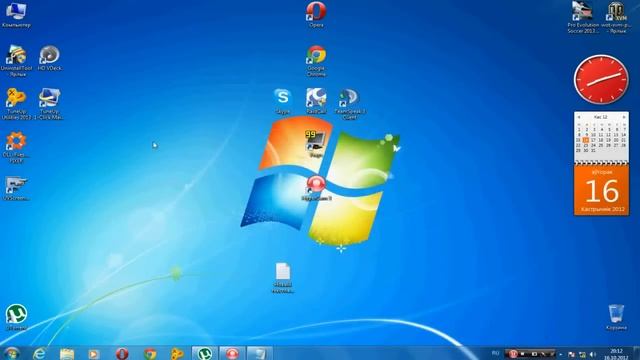Launch Opera from the taskbar
Image resolution: width=640 pixels, height=360 pixels.
pyautogui.click(x=122, y=353)
